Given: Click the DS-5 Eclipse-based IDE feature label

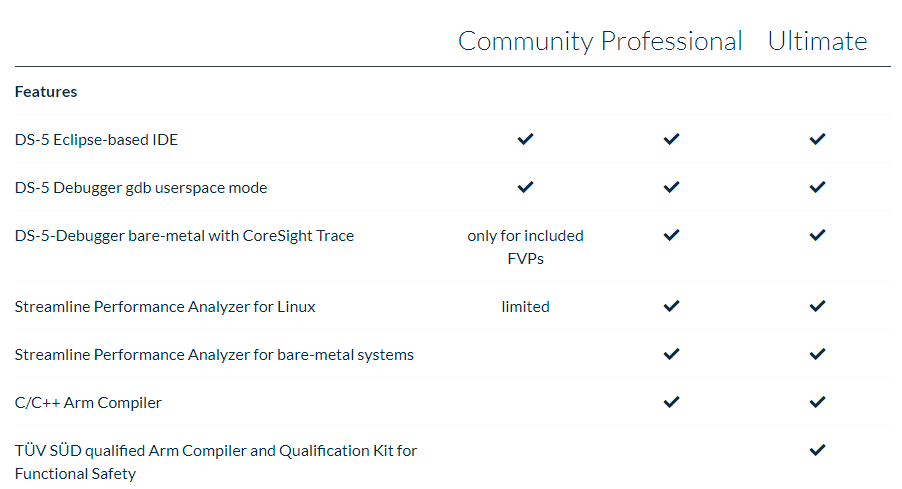Looking at the screenshot, I should pyautogui.click(x=96, y=140).
